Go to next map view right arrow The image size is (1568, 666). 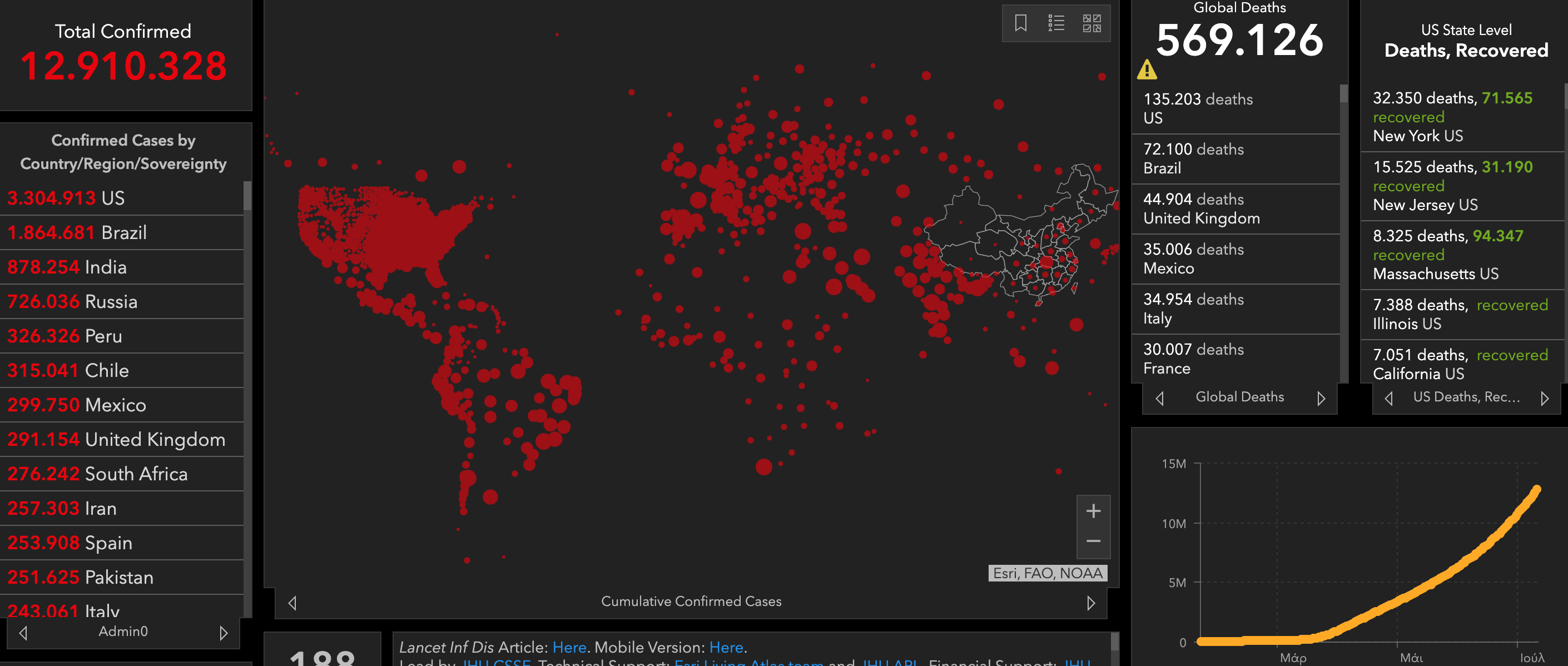[1090, 603]
